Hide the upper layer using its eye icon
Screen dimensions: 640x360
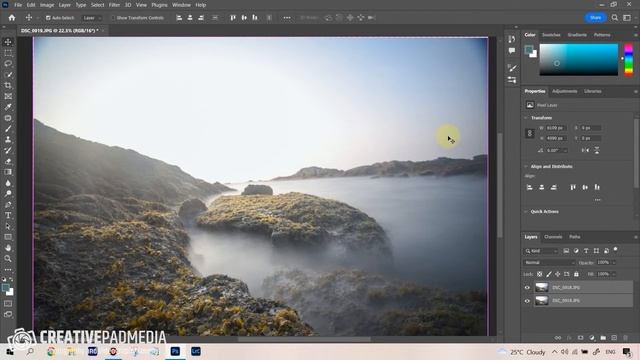pos(527,288)
